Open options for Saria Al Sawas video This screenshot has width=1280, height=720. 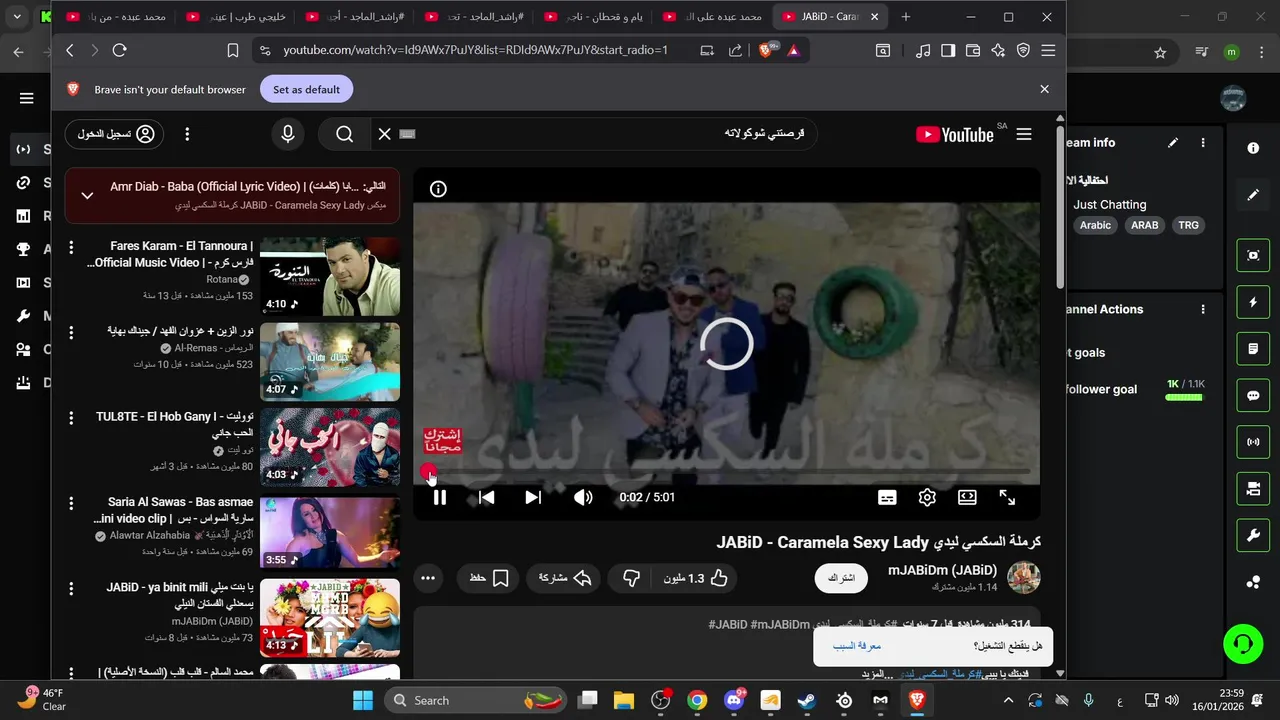coord(71,503)
